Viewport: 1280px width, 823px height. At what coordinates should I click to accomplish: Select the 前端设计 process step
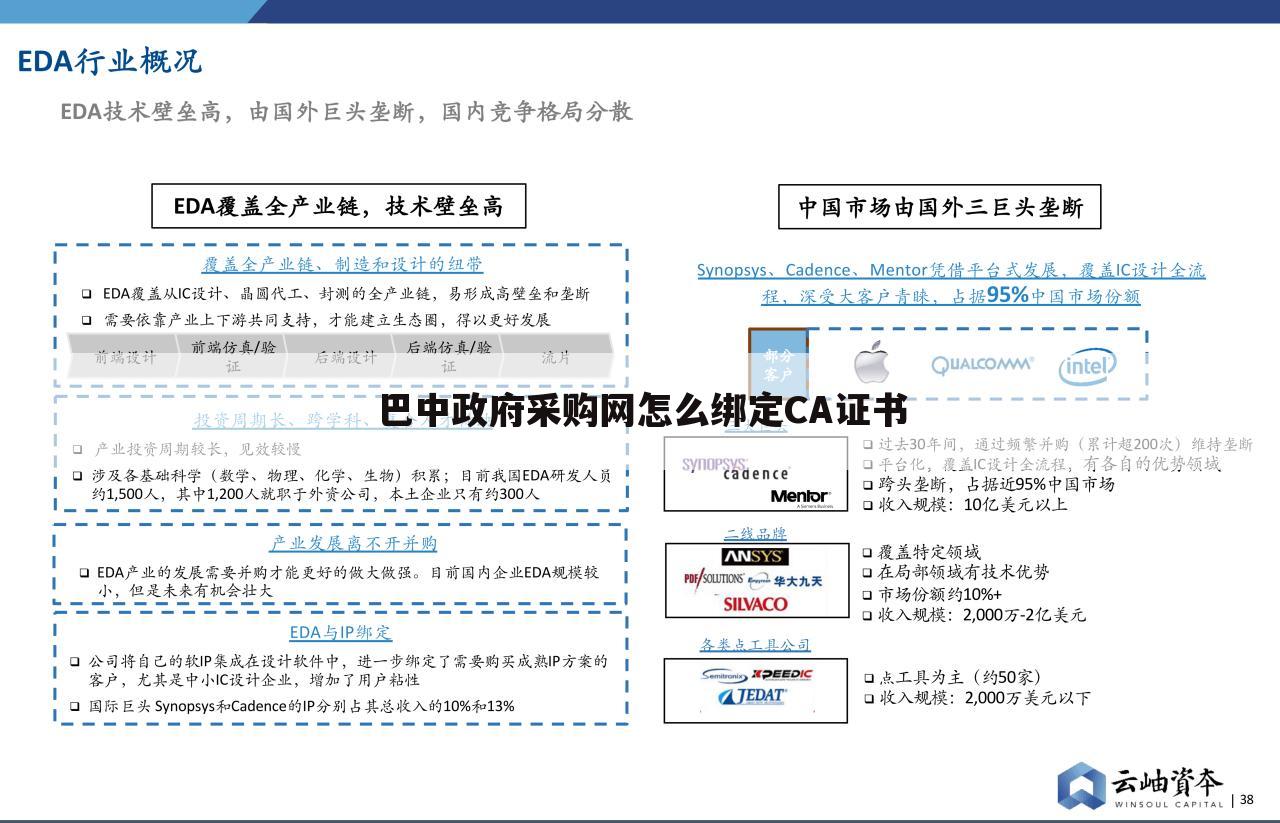point(125,357)
